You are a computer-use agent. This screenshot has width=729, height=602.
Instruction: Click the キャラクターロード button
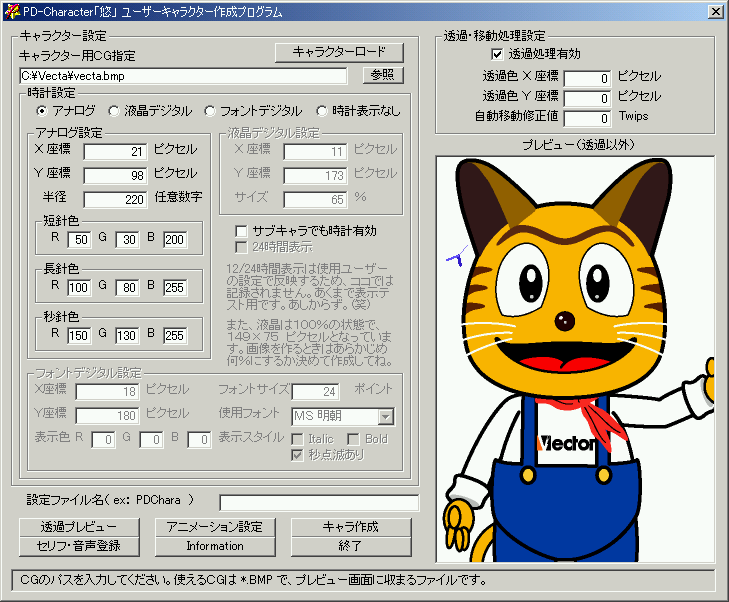click(339, 52)
